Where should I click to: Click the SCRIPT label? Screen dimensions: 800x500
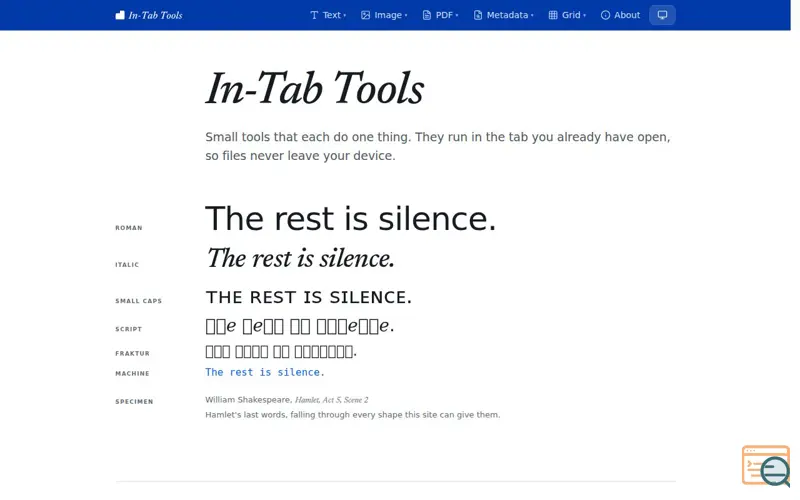[129, 329]
